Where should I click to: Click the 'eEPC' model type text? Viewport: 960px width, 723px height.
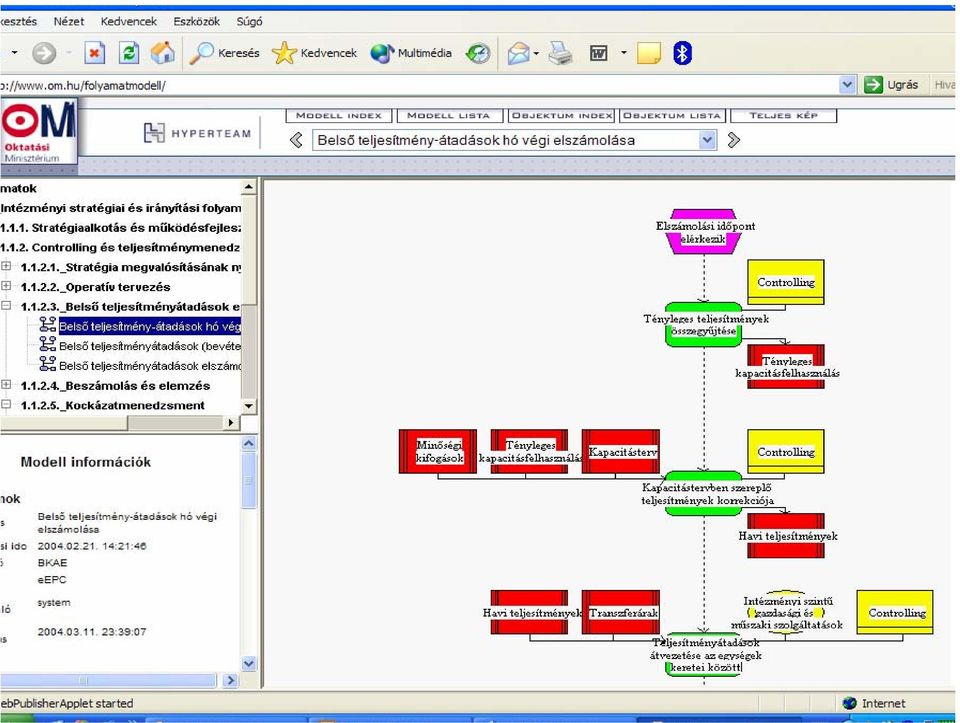pos(51,579)
